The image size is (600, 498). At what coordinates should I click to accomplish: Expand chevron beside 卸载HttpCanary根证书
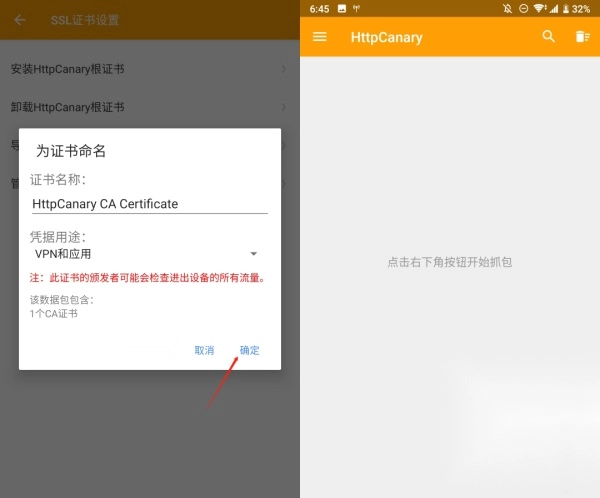point(284,107)
